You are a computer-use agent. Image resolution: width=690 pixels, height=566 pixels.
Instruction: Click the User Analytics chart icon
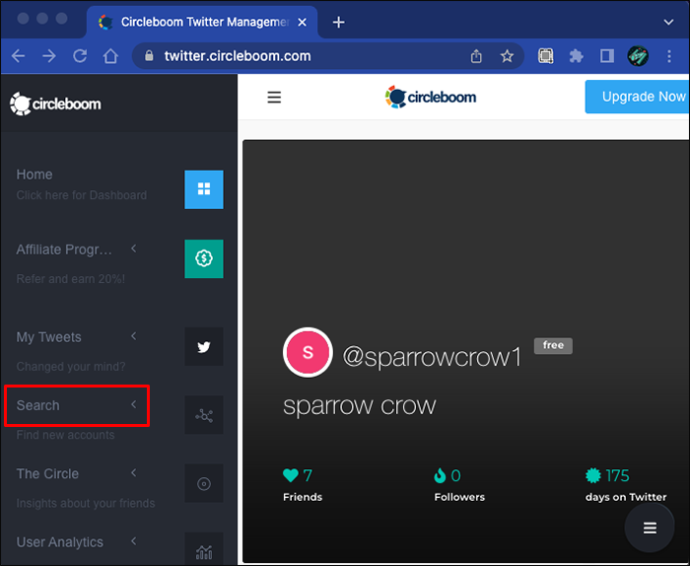tap(204, 548)
